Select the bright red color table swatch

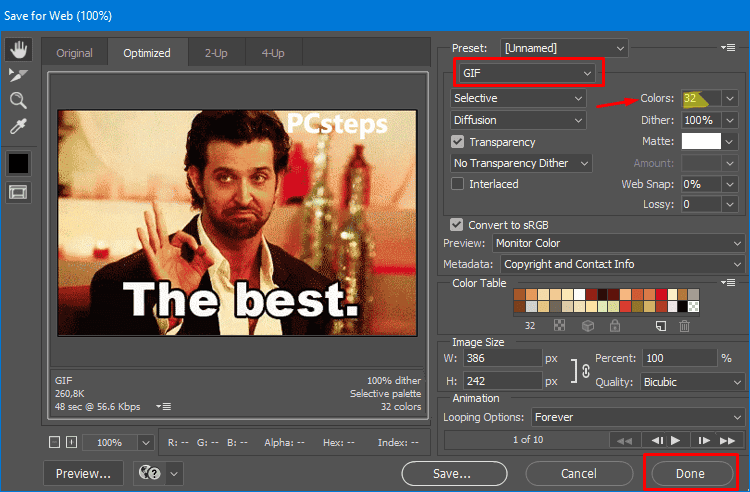click(x=662, y=294)
